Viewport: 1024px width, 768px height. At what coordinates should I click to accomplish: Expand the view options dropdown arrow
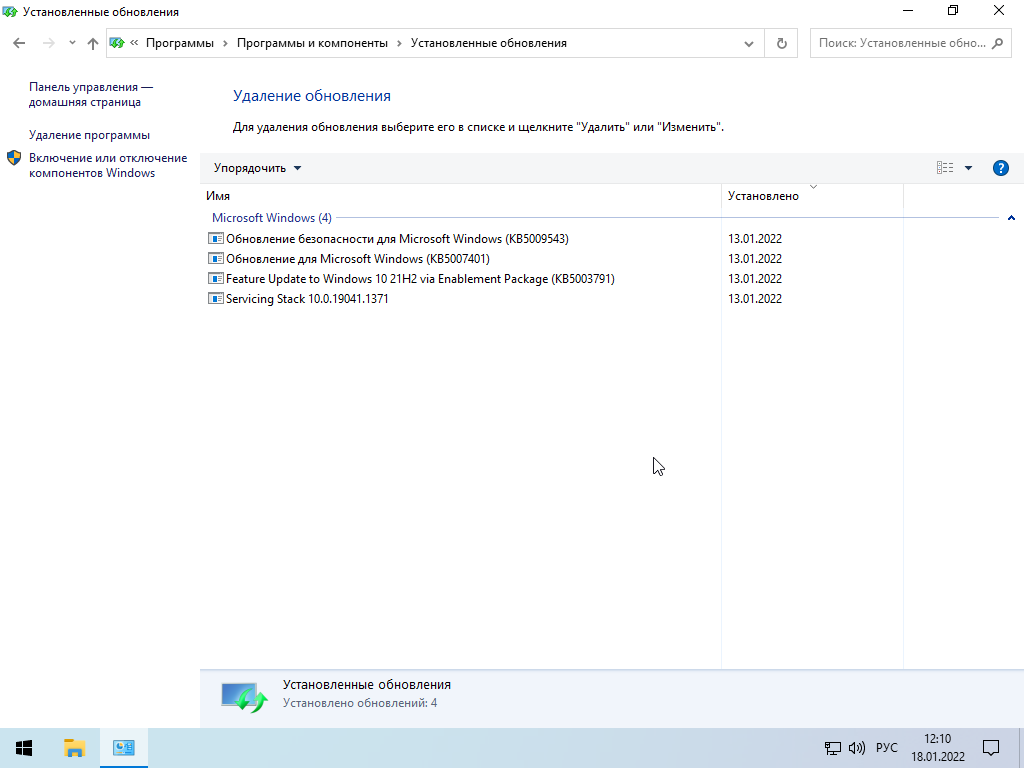pyautogui.click(x=968, y=168)
